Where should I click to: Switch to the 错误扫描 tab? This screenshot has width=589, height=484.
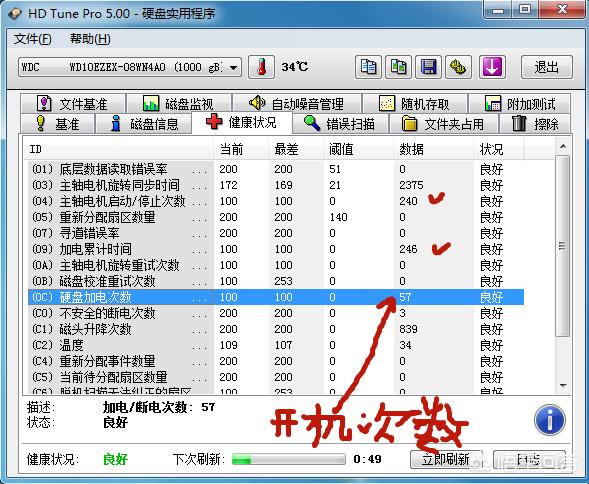pyautogui.click(x=340, y=124)
